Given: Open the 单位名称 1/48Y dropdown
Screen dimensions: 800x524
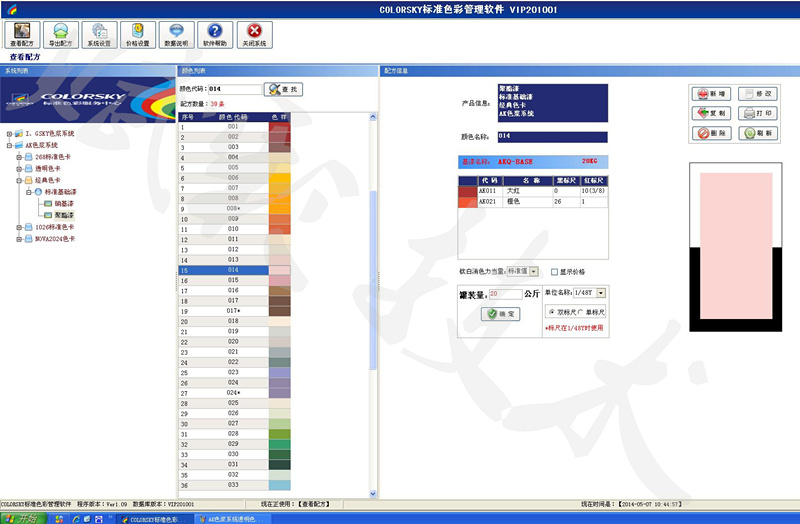Looking at the screenshot, I should pyautogui.click(x=601, y=293).
